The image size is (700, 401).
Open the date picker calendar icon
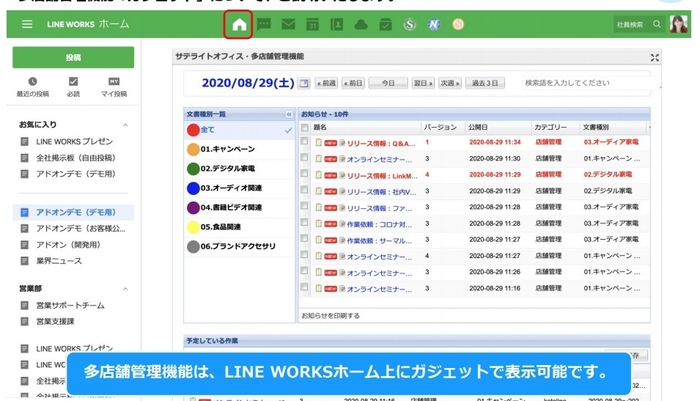(304, 83)
